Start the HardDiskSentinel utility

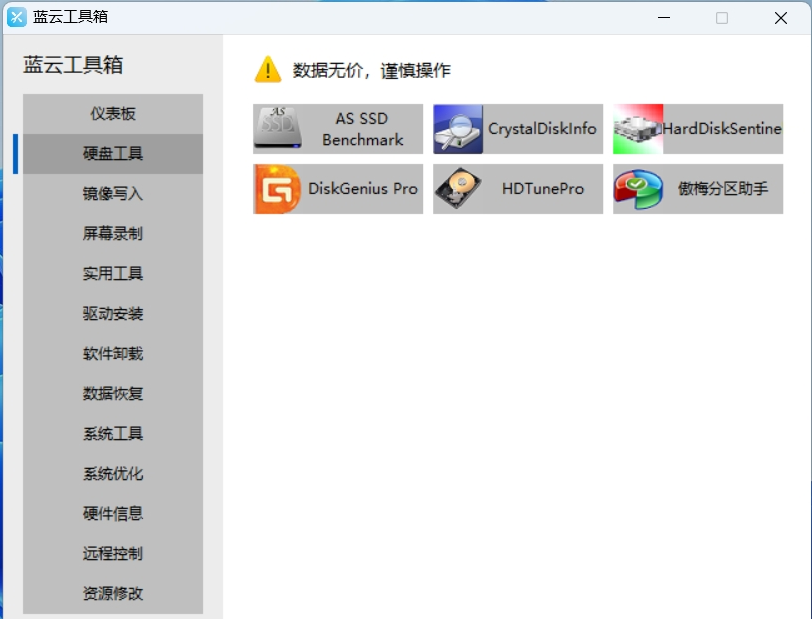pos(697,129)
